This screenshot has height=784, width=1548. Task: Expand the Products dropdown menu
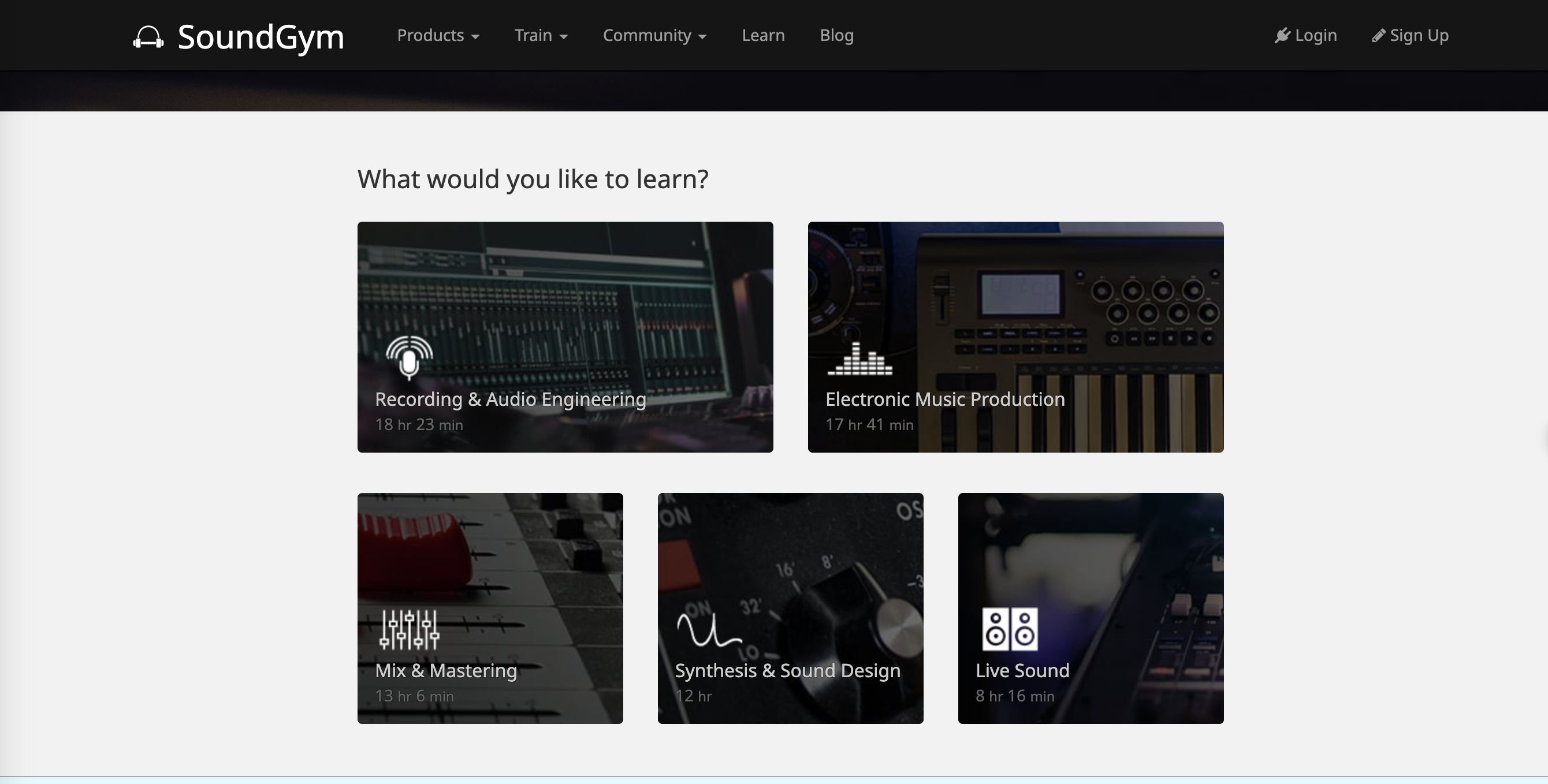point(437,35)
